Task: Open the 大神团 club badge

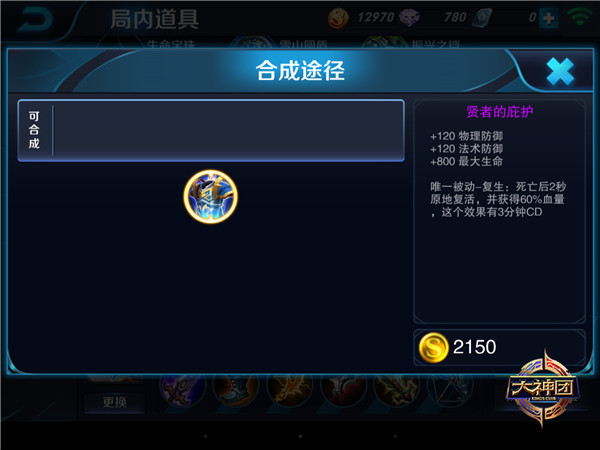Action: (542, 388)
